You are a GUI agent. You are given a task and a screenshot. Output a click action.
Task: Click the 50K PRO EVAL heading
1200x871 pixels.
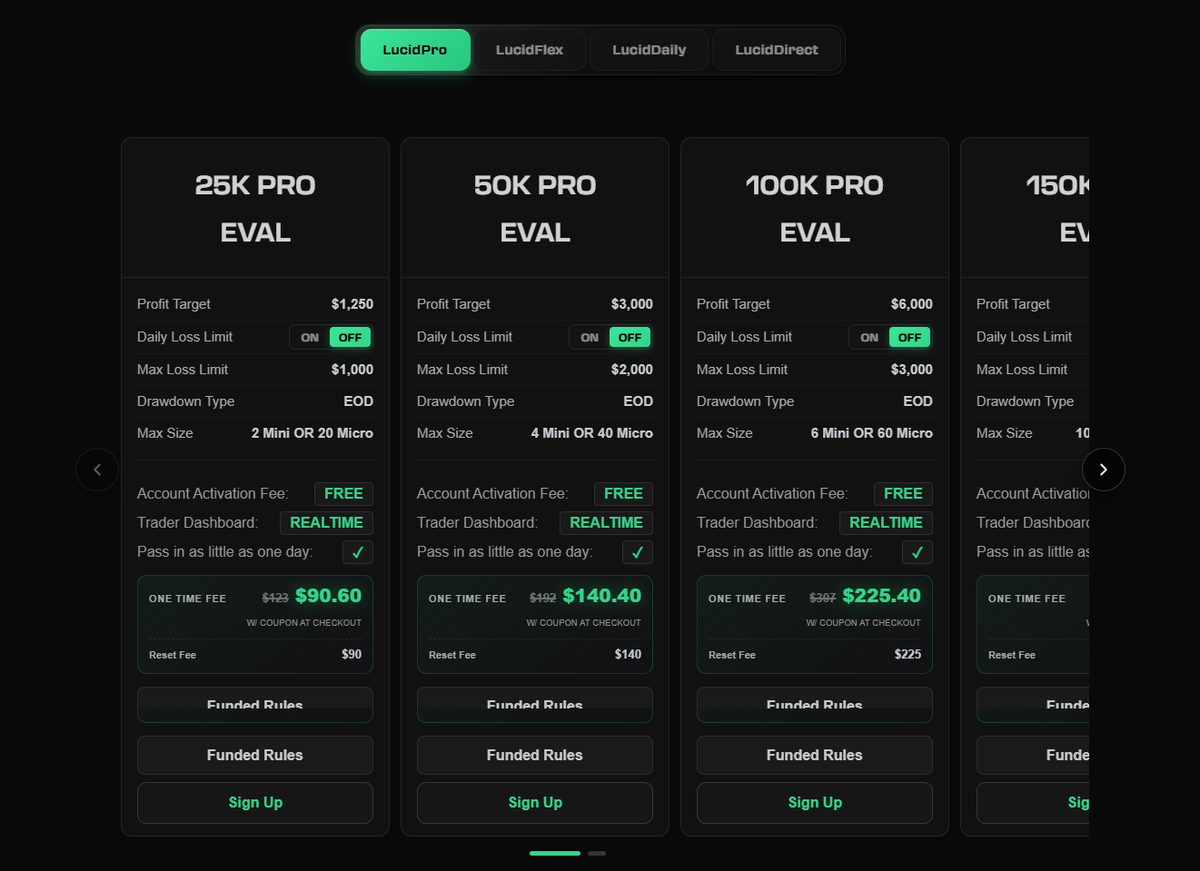tap(535, 209)
